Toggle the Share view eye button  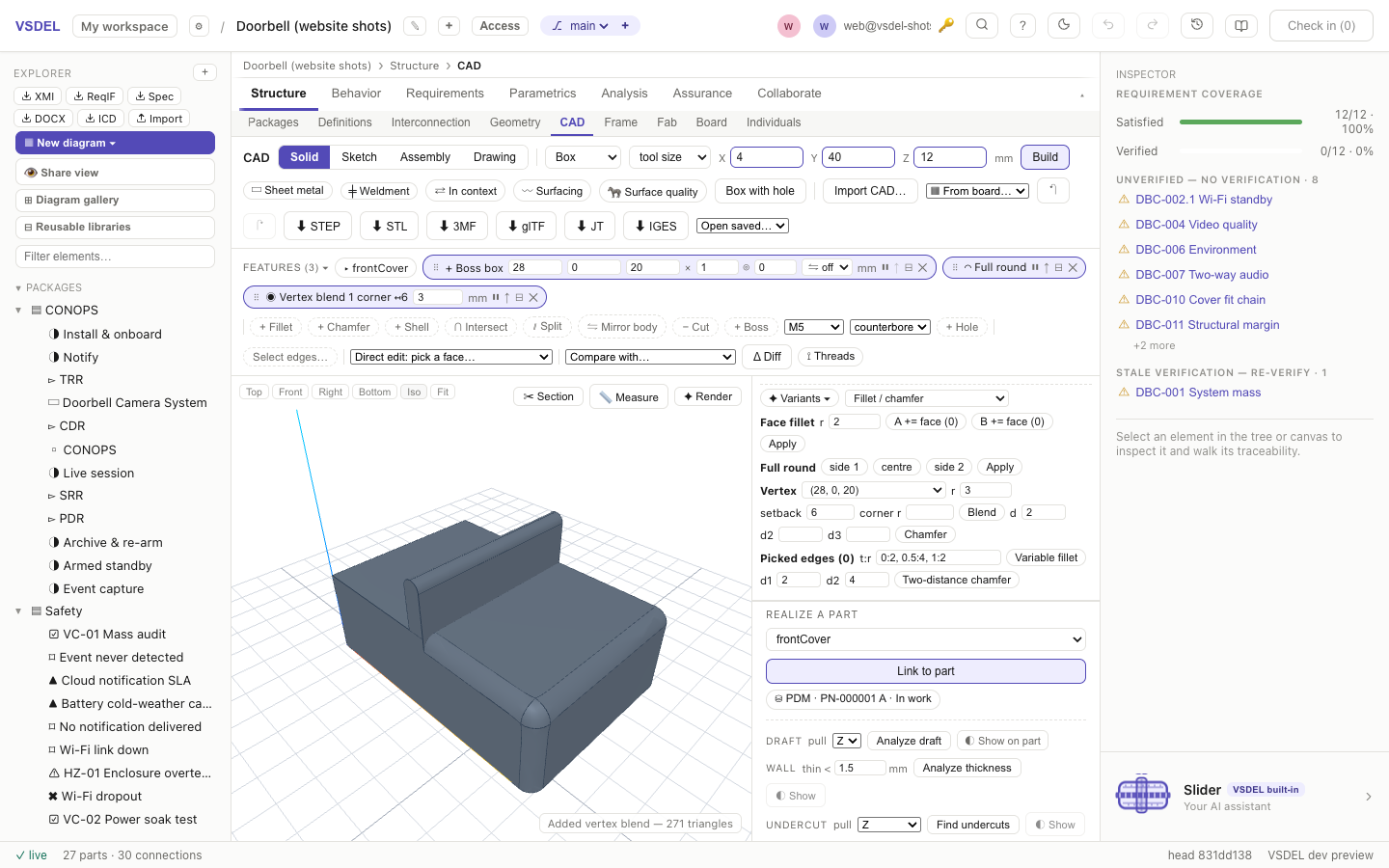pyautogui.click(x=115, y=173)
